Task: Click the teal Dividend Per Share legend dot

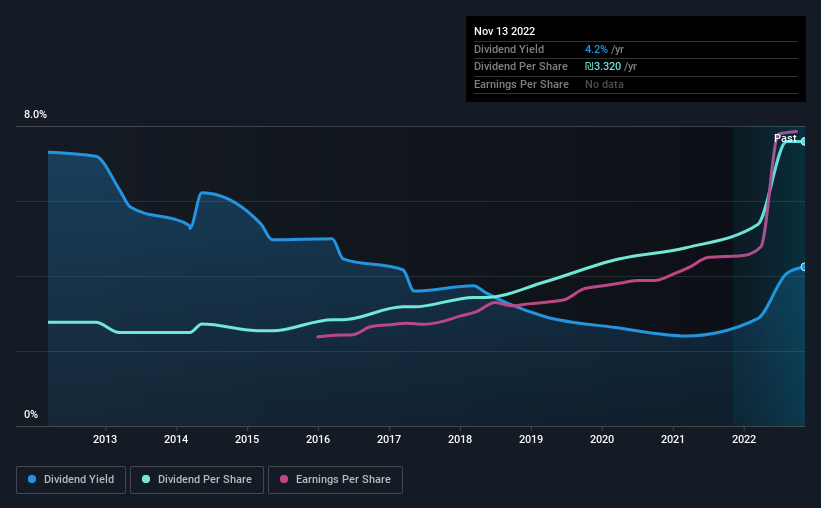Action: pyautogui.click(x=147, y=480)
